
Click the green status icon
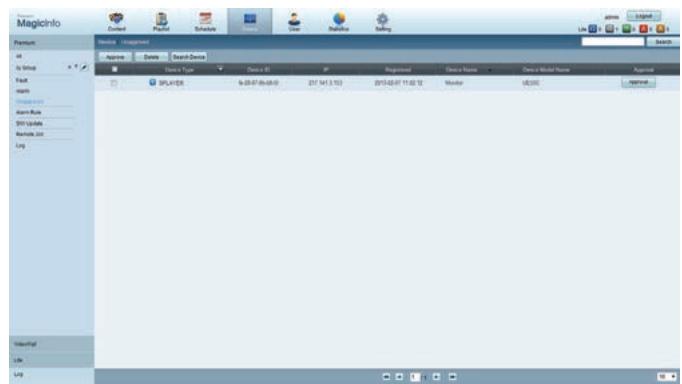pos(626,29)
